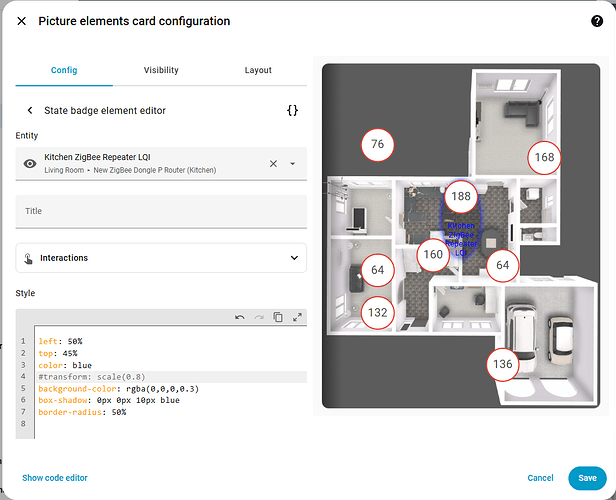Screen dimensions: 616x500
Task: Click the commented '#transform: scale(0.8)' line
Action: (92, 377)
